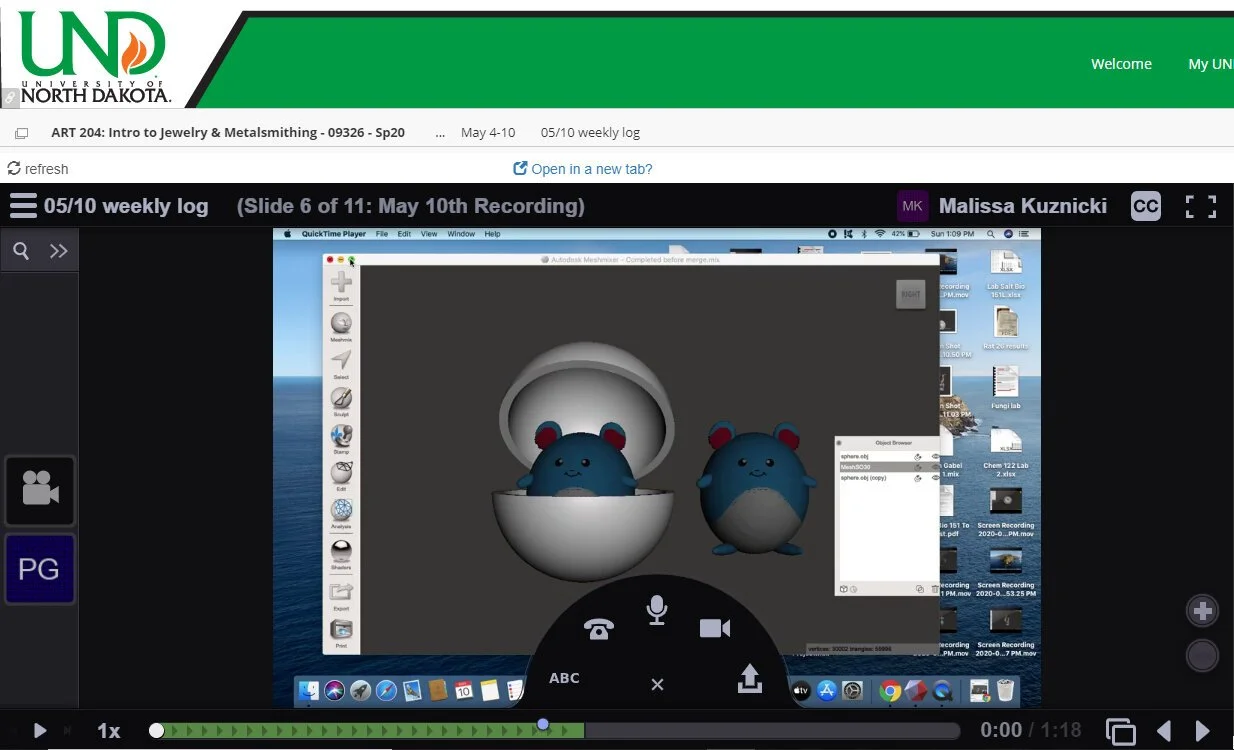Enter fullscreen mode in the player
The image size is (1234, 750).
click(1201, 206)
